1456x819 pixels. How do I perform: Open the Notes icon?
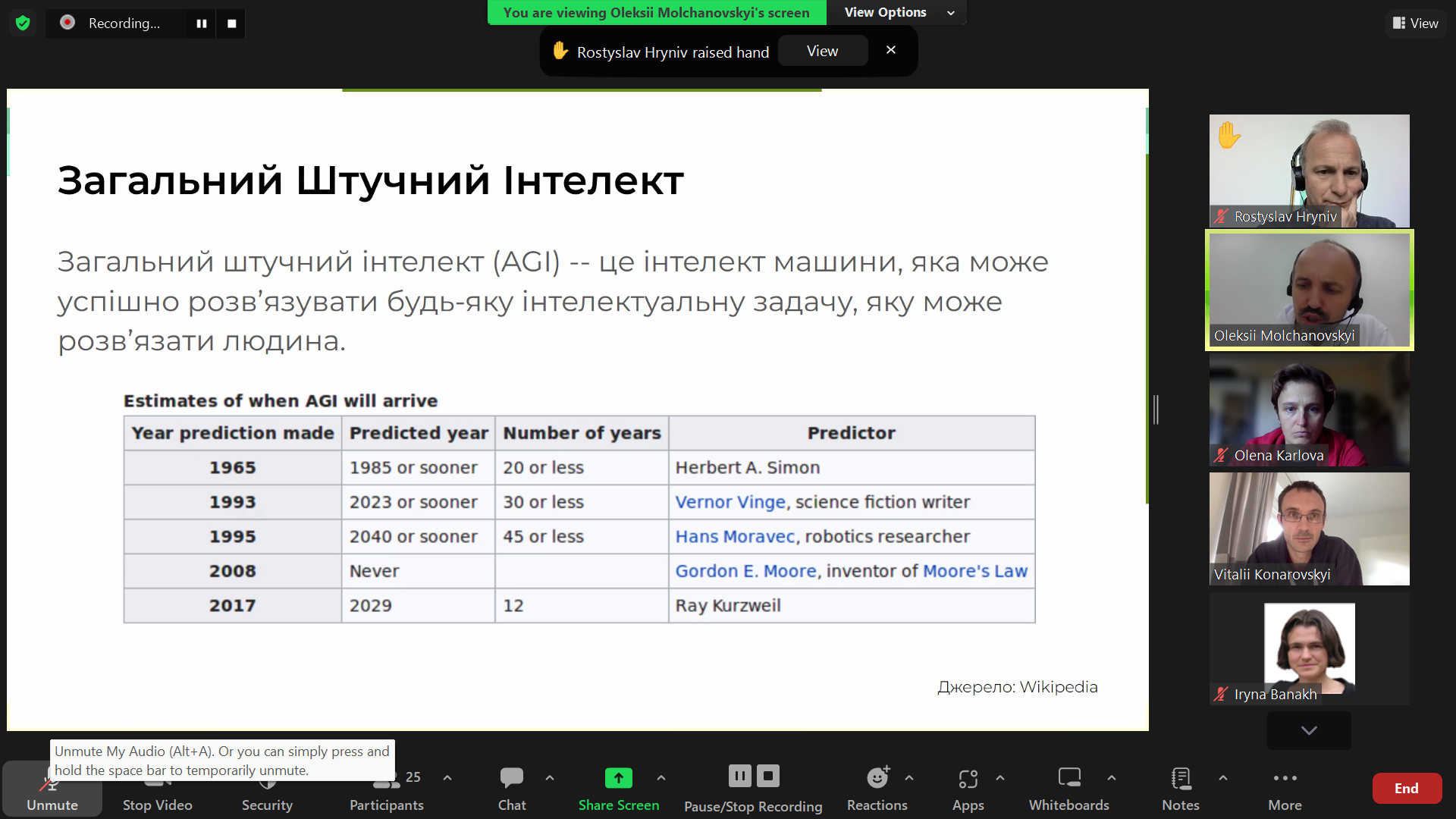tap(1181, 778)
